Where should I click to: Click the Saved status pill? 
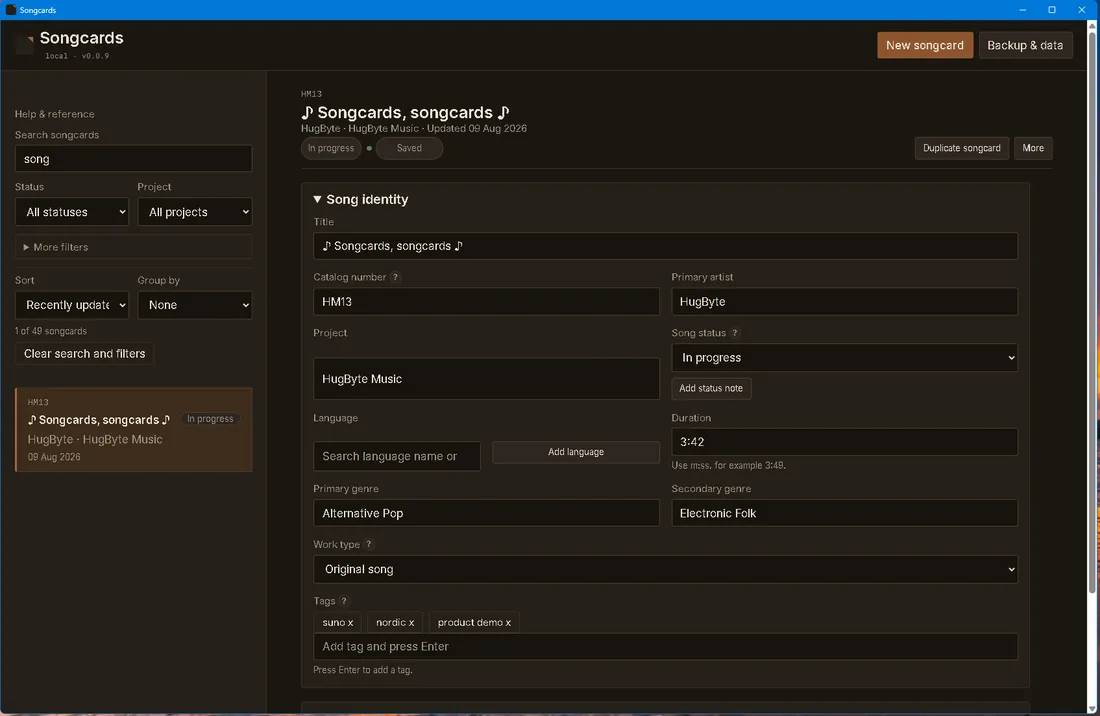[409, 148]
